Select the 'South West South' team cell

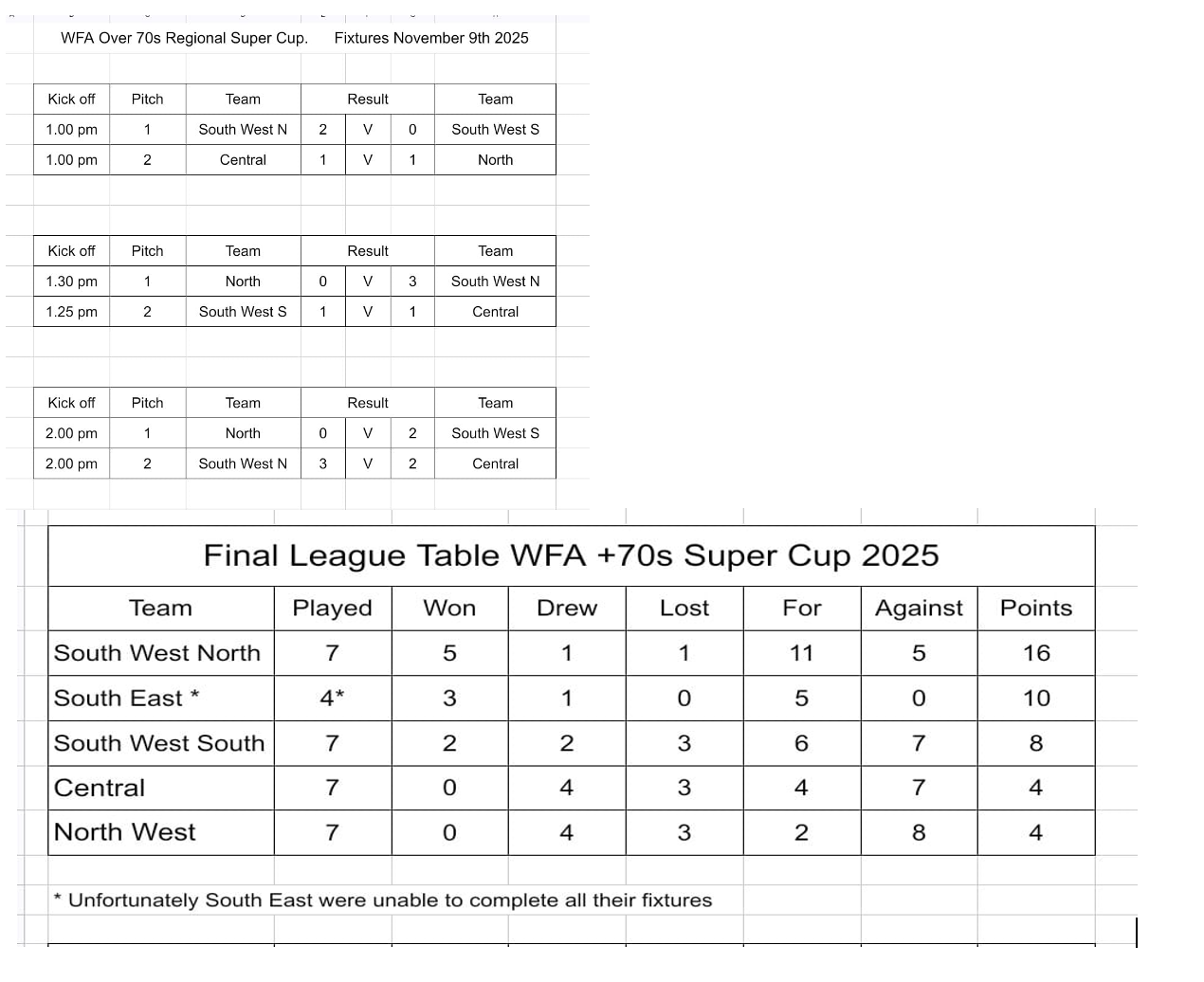point(159,743)
